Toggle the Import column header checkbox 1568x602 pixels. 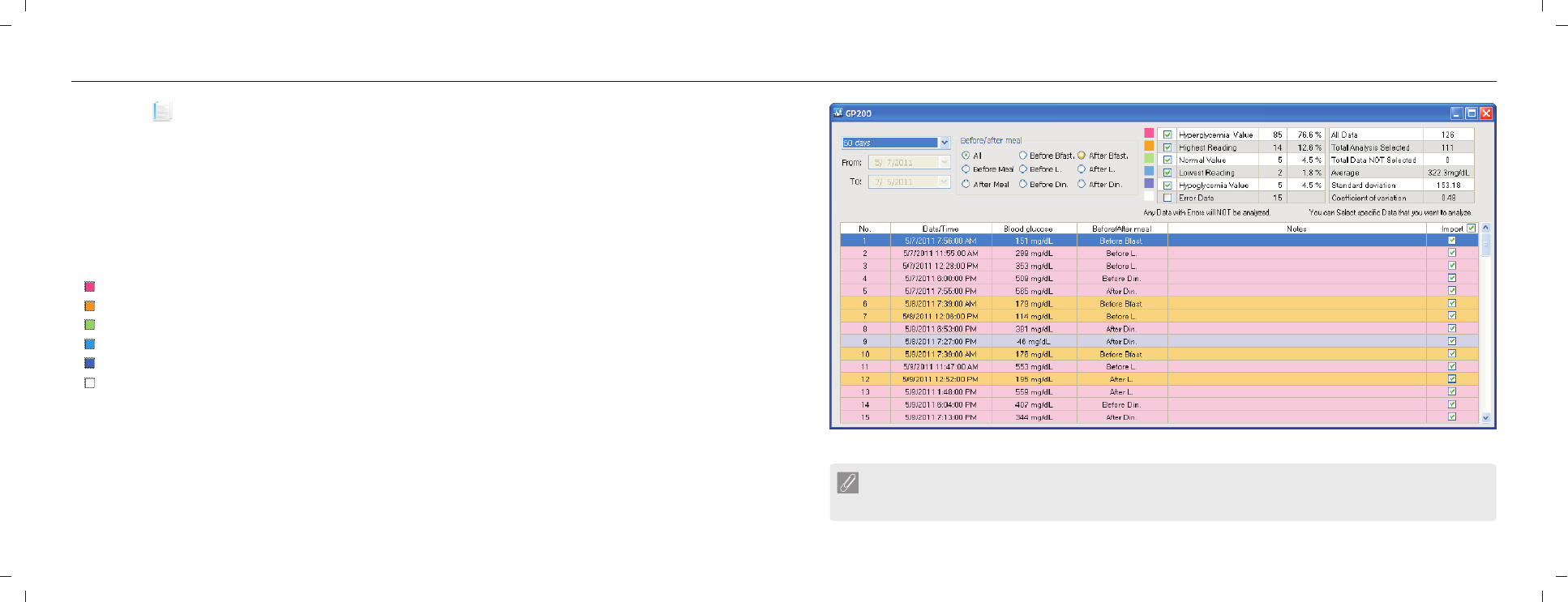(1472, 228)
